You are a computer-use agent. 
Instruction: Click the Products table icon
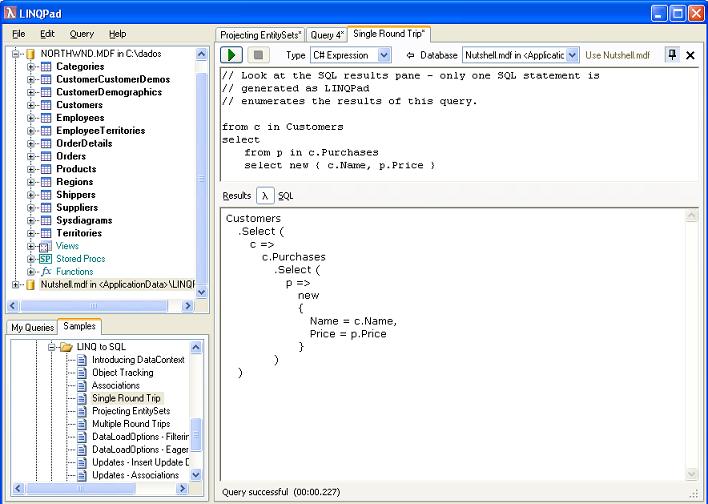[46, 169]
